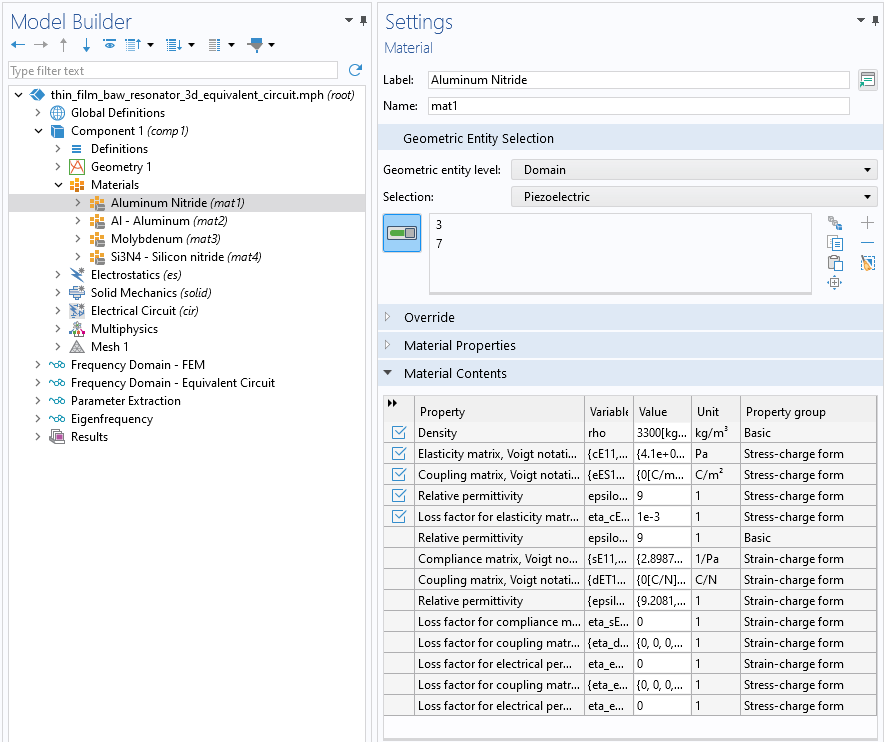Image resolution: width=884 pixels, height=742 pixels.
Task: Click the Zoom to Selection icon
Action: (x=835, y=282)
